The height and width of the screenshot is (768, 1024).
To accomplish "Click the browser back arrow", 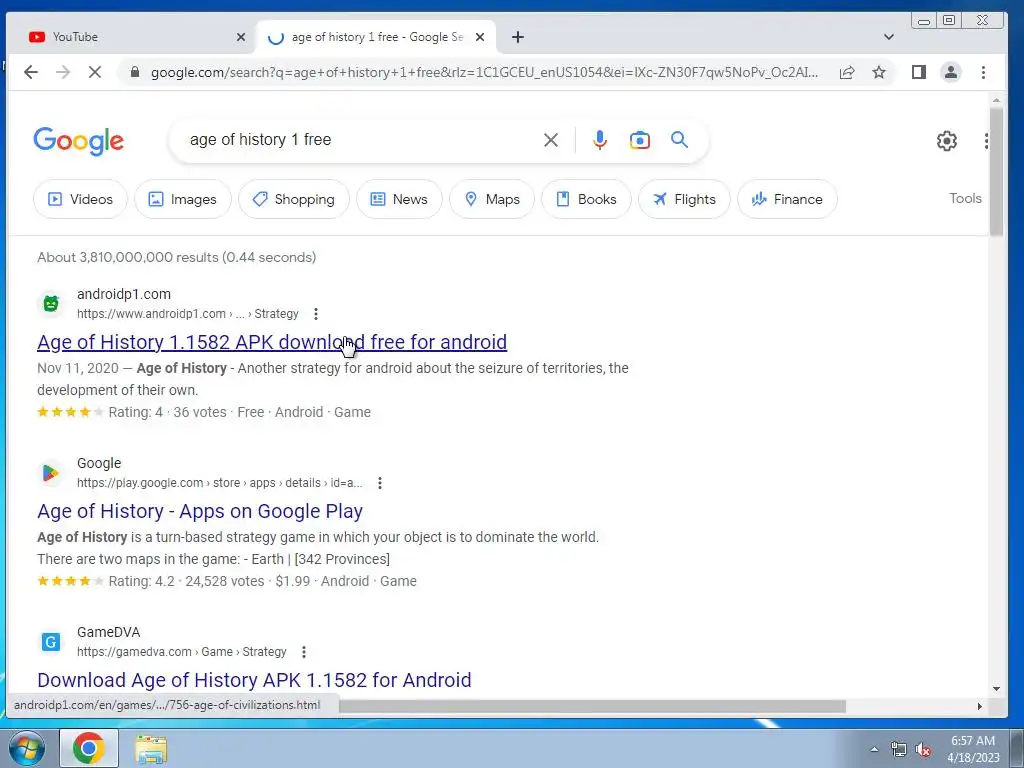I will 31,72.
